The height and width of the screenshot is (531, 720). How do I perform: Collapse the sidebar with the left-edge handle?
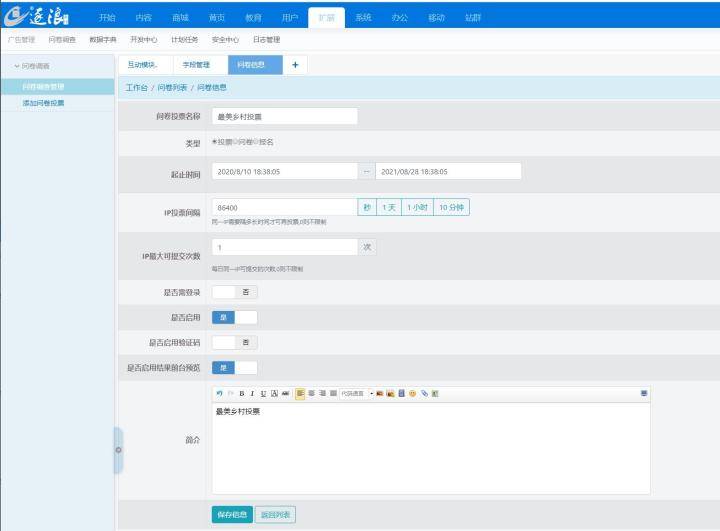click(118, 450)
